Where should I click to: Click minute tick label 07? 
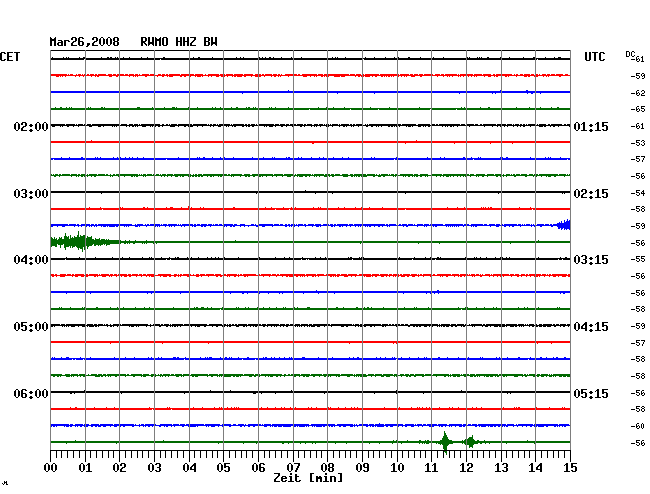tap(293, 467)
